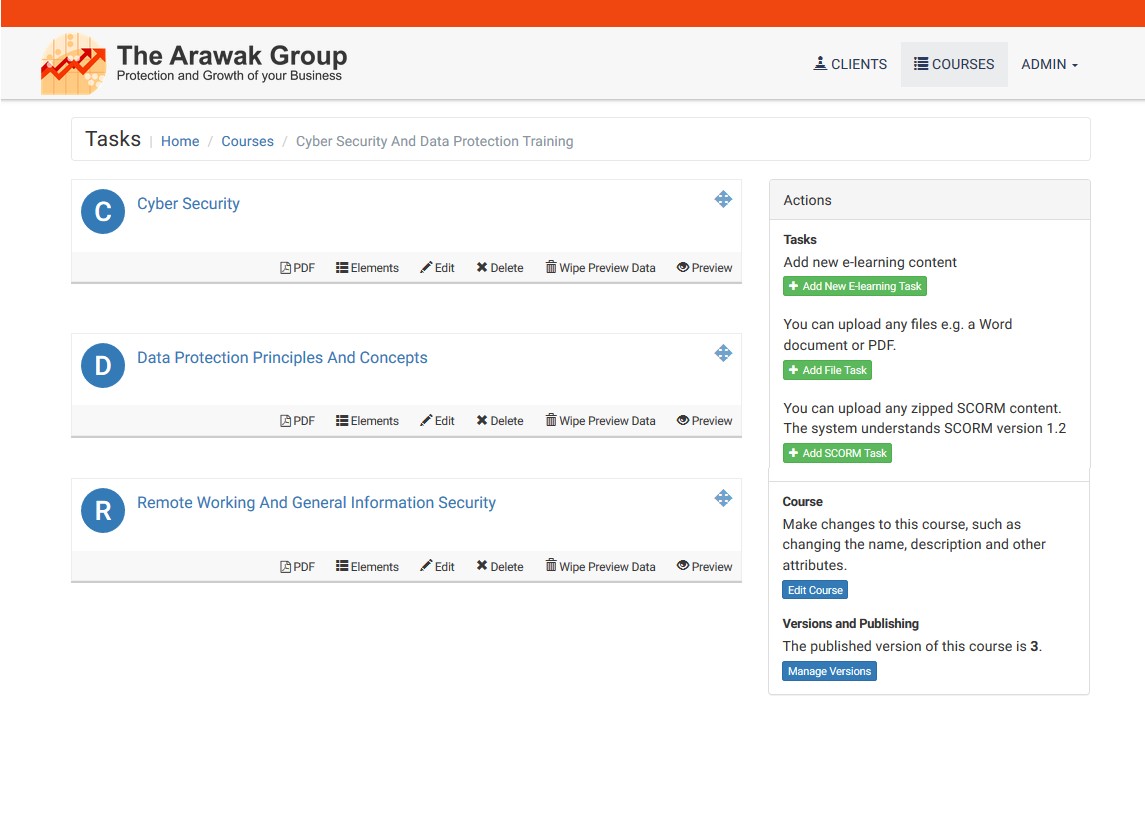This screenshot has height=813, width=1145.
Task: Download PDF for Data Protection Principles task
Action: click(x=297, y=421)
